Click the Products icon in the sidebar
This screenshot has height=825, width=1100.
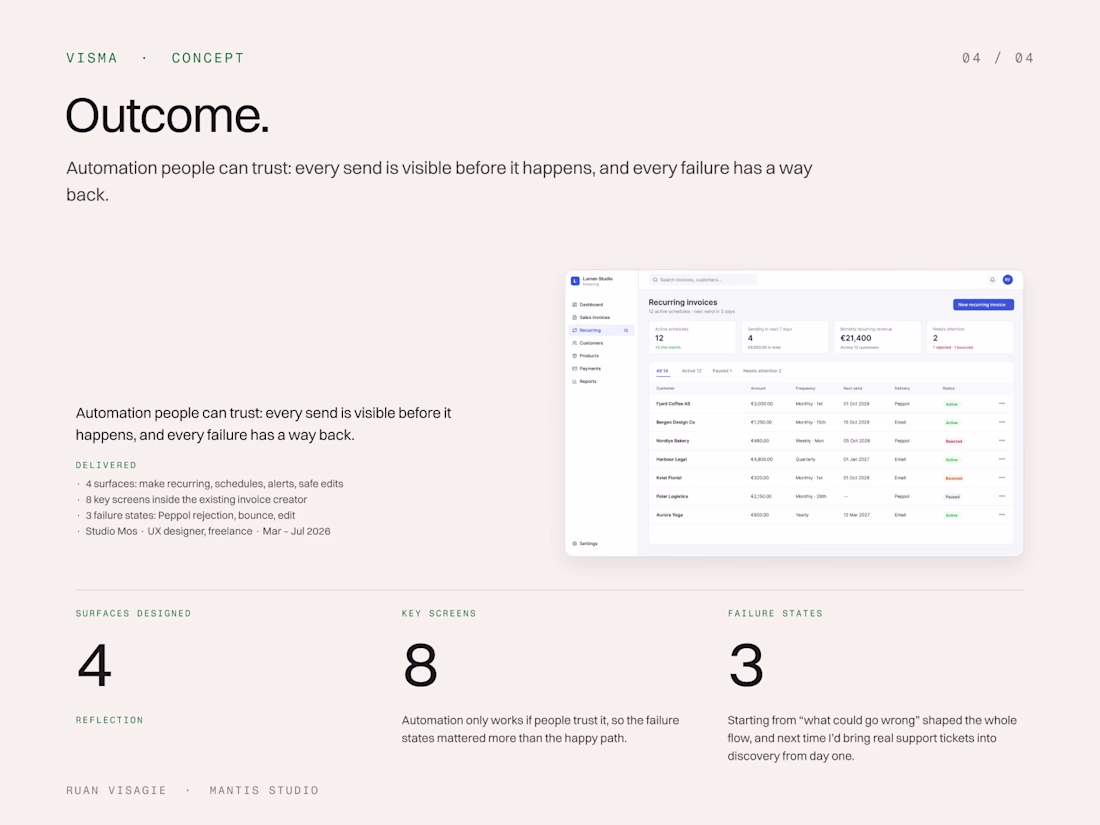click(575, 356)
